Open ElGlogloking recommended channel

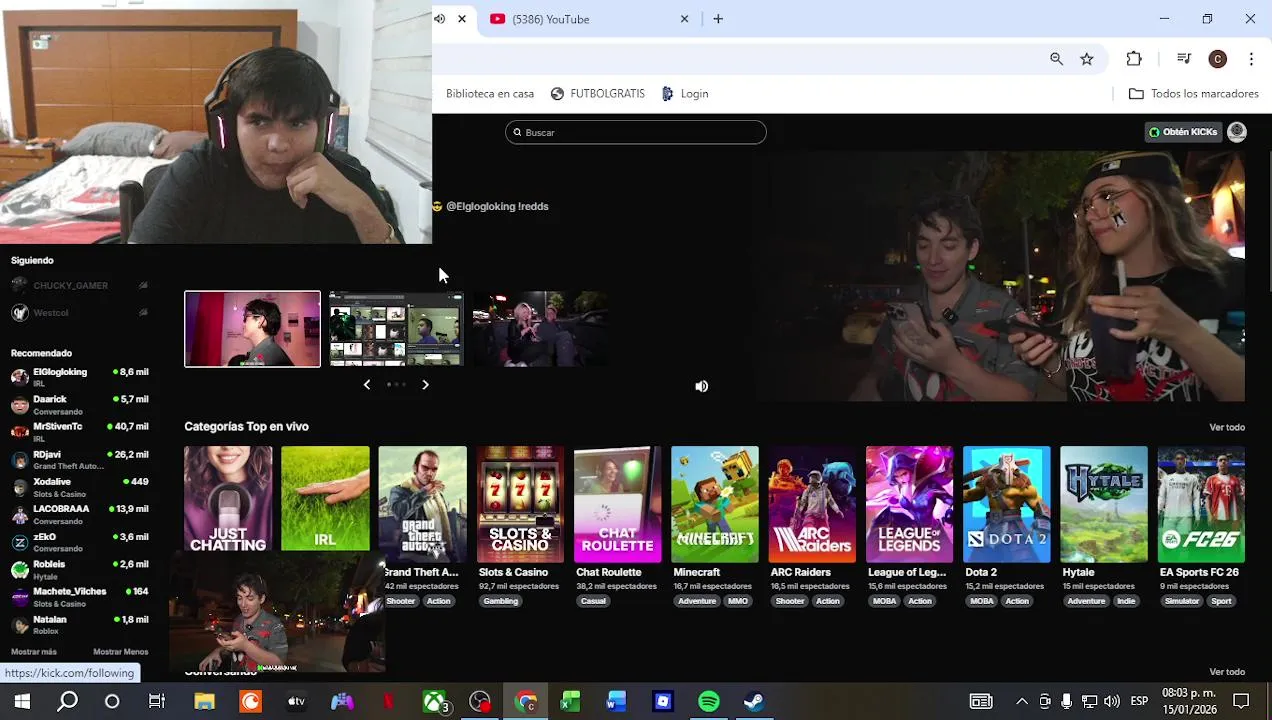tap(80, 377)
